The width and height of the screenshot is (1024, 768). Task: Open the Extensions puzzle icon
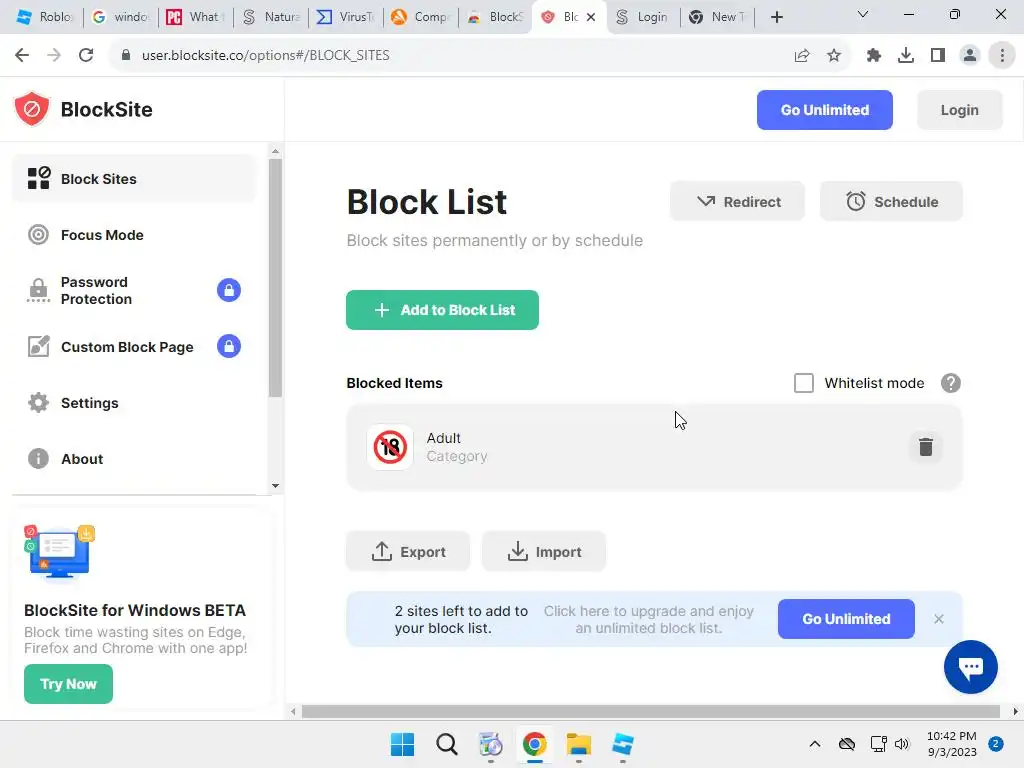pos(874,55)
